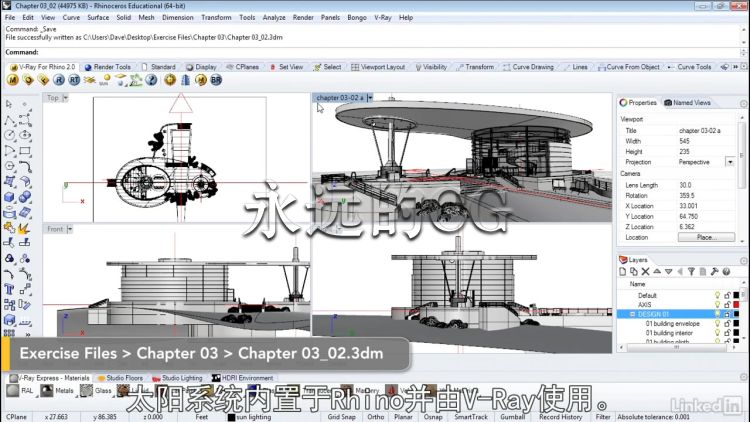Switch to the Named Views tab

[x=687, y=102]
